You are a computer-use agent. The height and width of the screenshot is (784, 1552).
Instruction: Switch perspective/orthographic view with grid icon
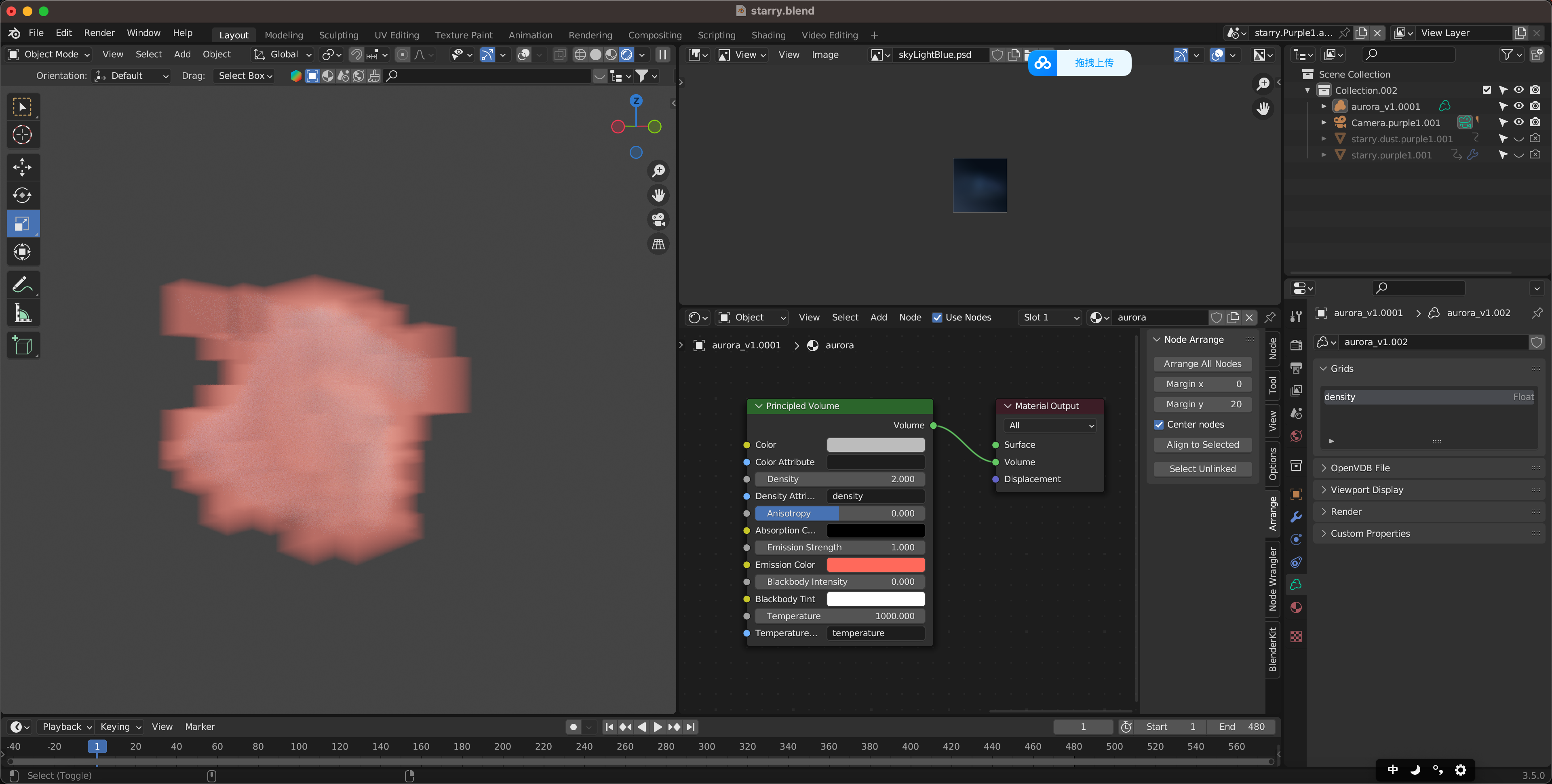point(658,244)
